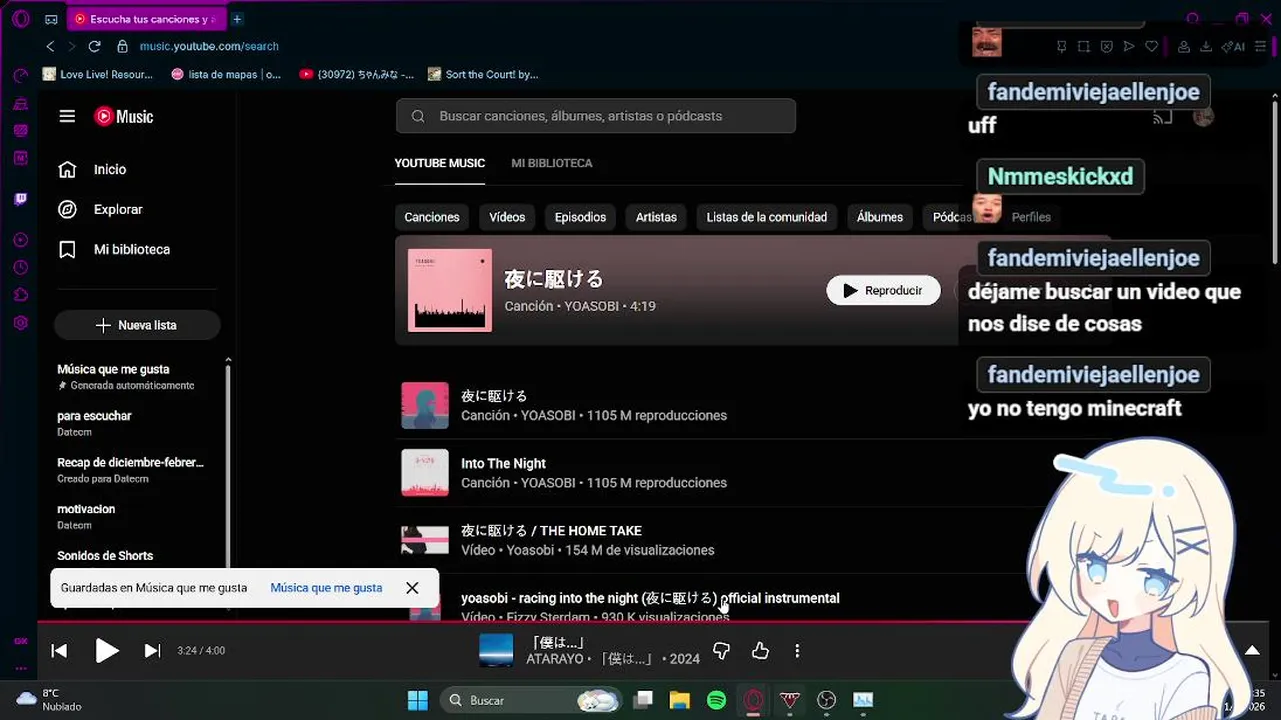Open the Cast to device icon

(1162, 117)
